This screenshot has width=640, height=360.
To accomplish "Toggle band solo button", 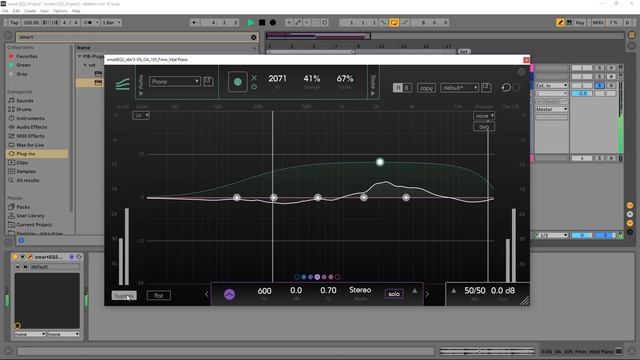I will pyautogui.click(x=394, y=294).
